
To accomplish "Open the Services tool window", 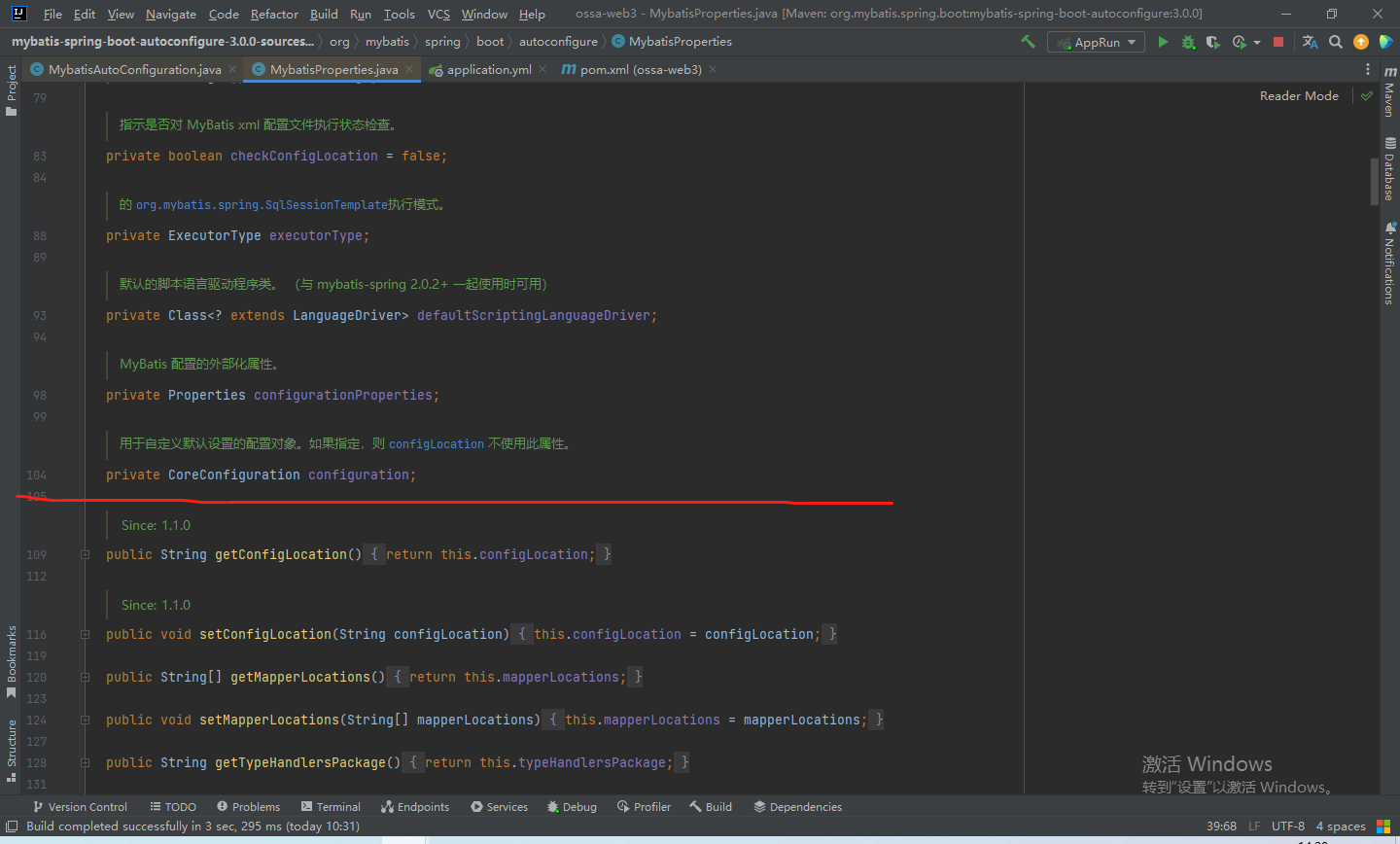I will (x=499, y=807).
